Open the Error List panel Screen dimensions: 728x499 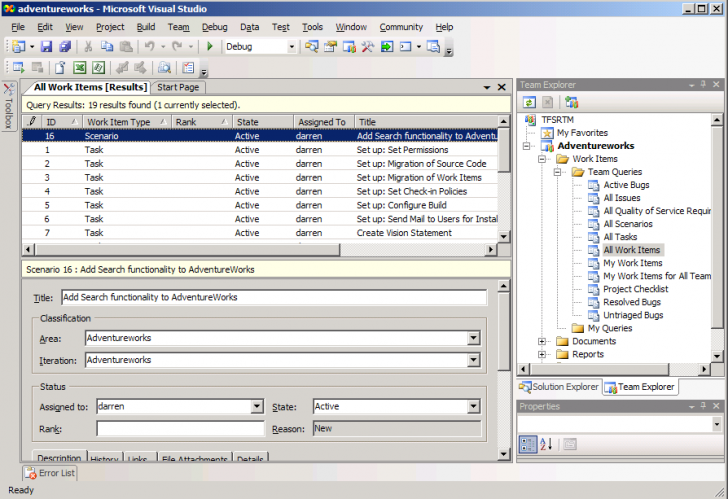50,473
